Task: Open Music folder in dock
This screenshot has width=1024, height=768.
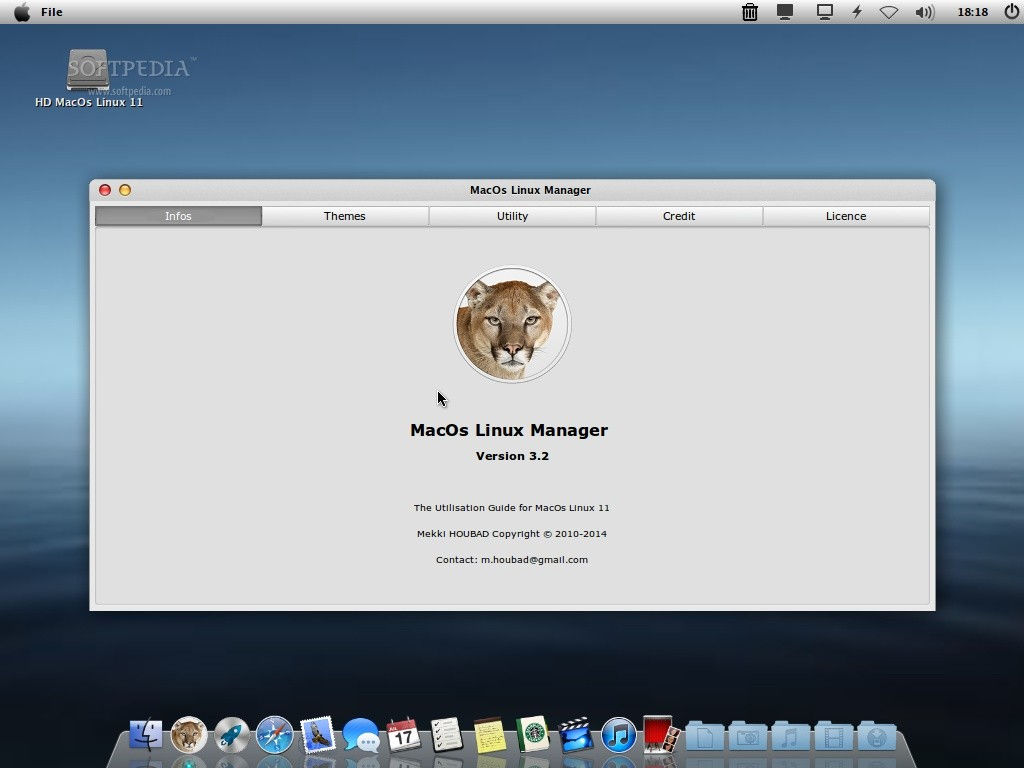Action: 790,737
